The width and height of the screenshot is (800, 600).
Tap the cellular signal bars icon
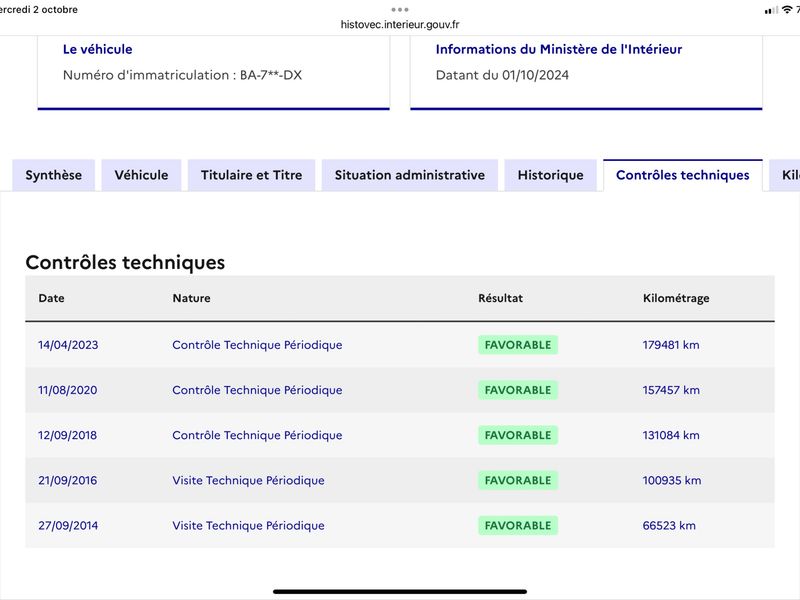pyautogui.click(x=771, y=10)
